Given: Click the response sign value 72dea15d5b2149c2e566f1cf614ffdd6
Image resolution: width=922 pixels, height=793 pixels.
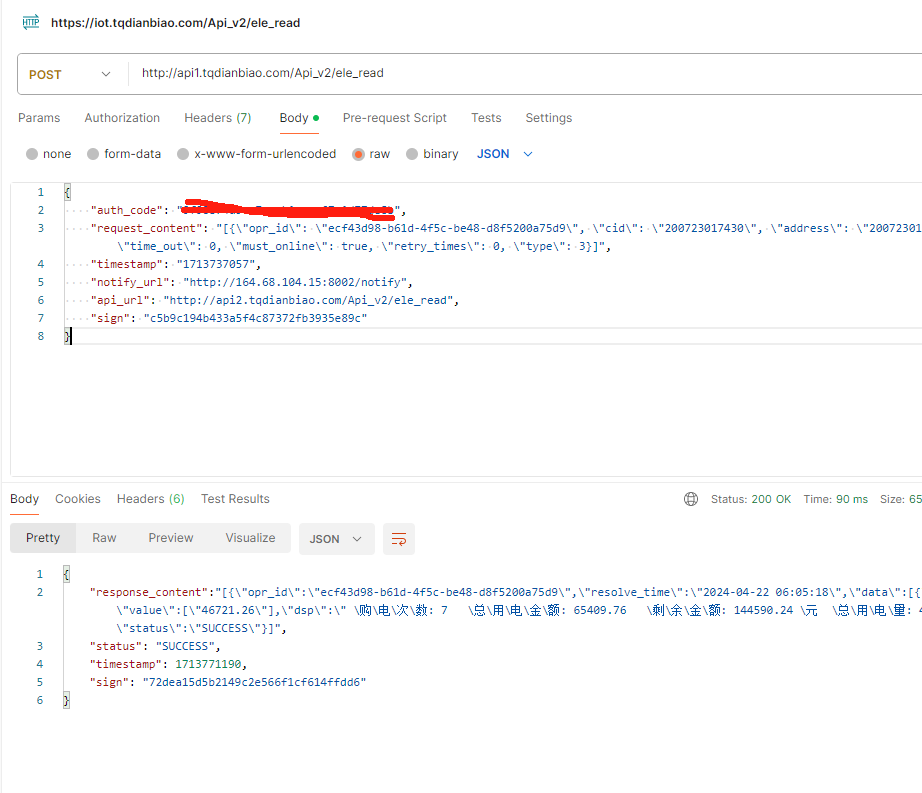Looking at the screenshot, I should (x=255, y=682).
